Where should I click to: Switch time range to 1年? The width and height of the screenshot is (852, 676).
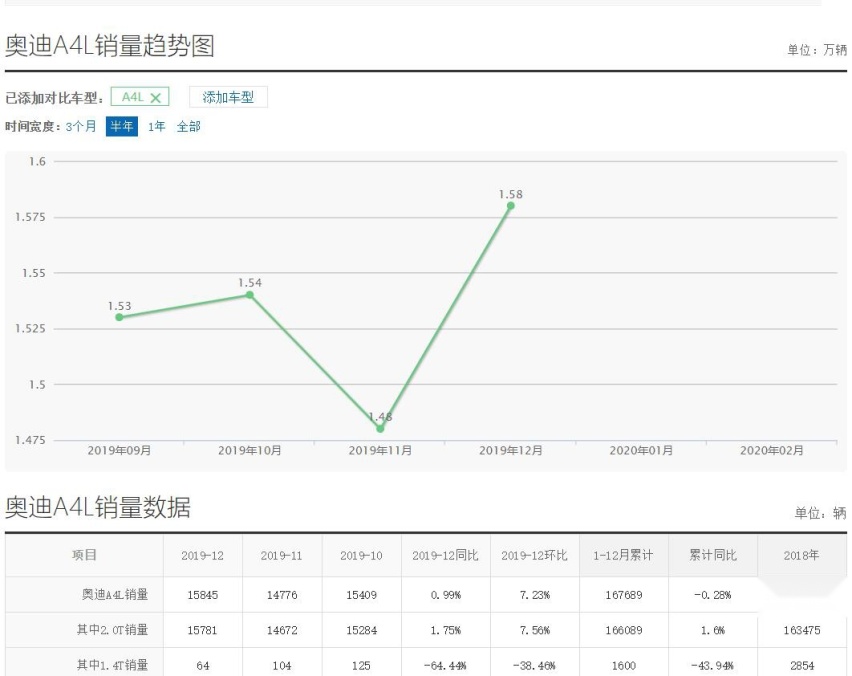pos(156,127)
